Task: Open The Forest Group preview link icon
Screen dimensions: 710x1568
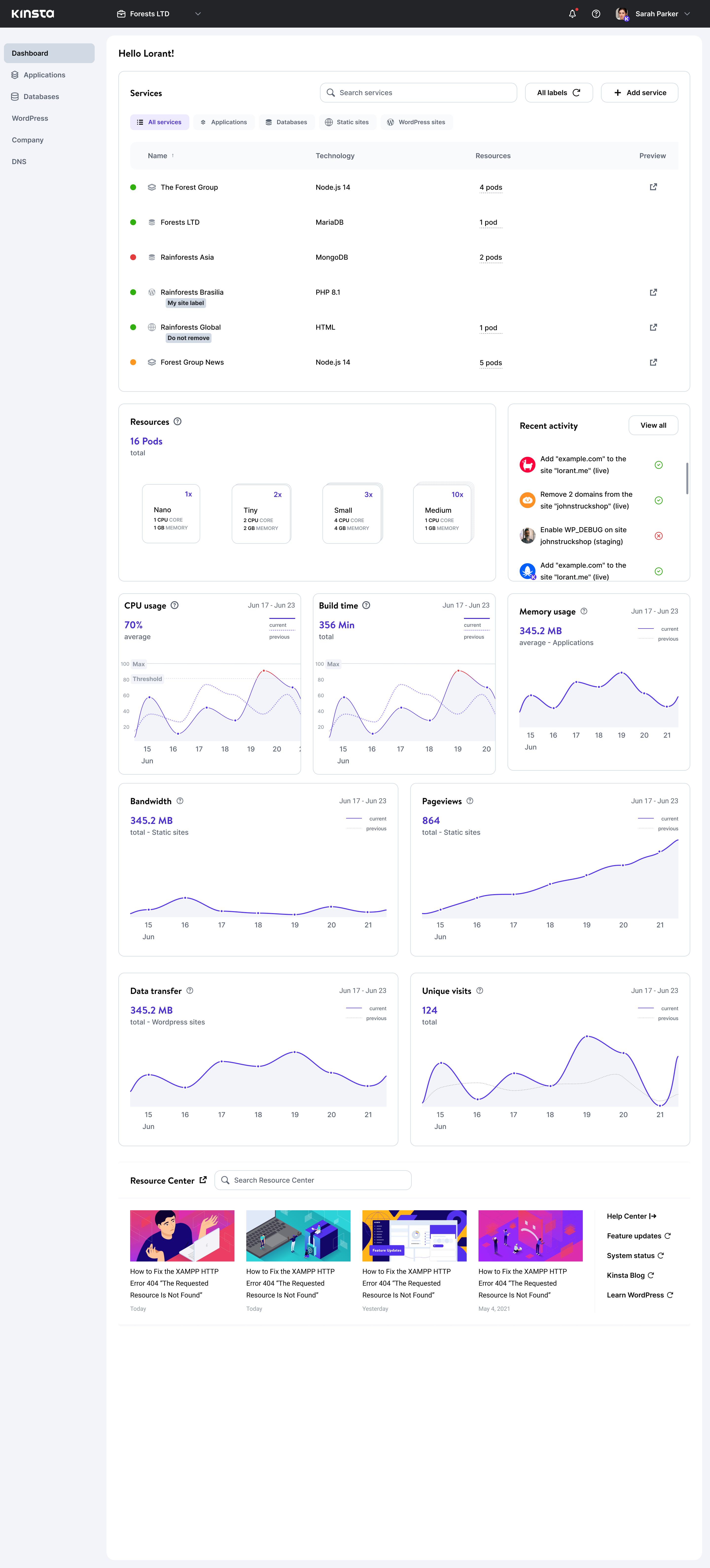Action: [x=653, y=187]
